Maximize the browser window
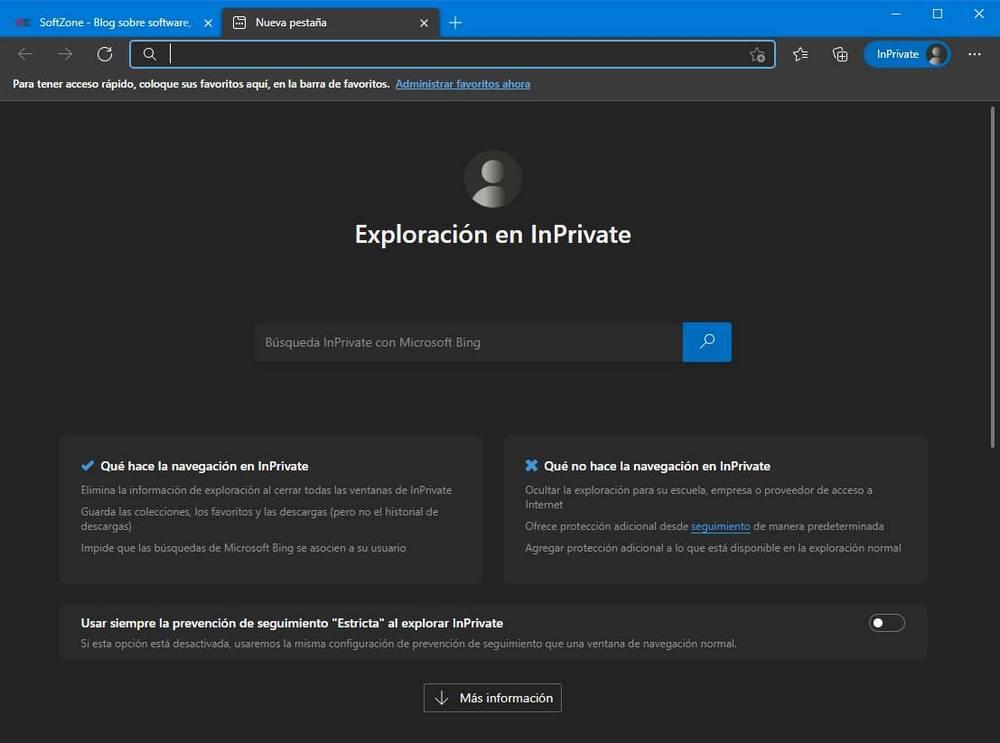Image resolution: width=1000 pixels, height=743 pixels. (938, 14)
